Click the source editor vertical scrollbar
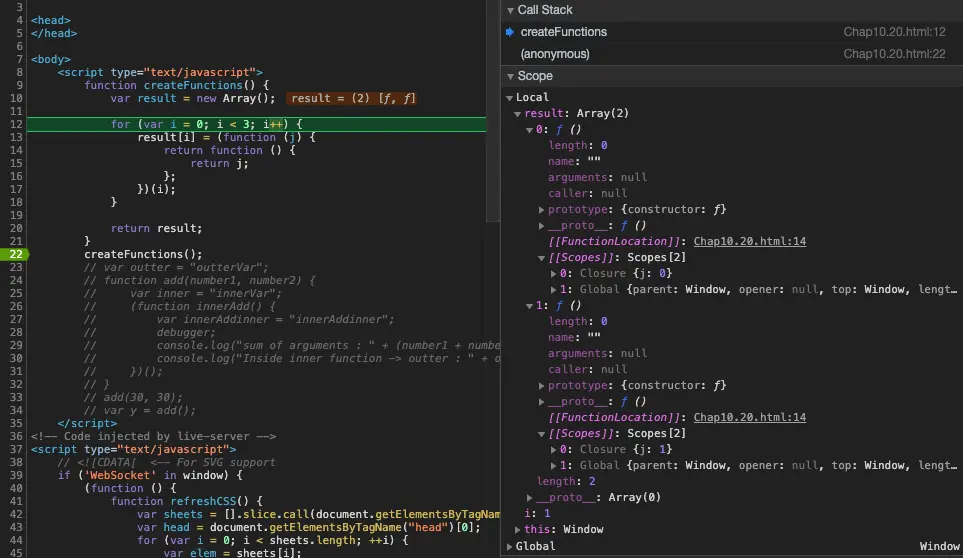 493,110
